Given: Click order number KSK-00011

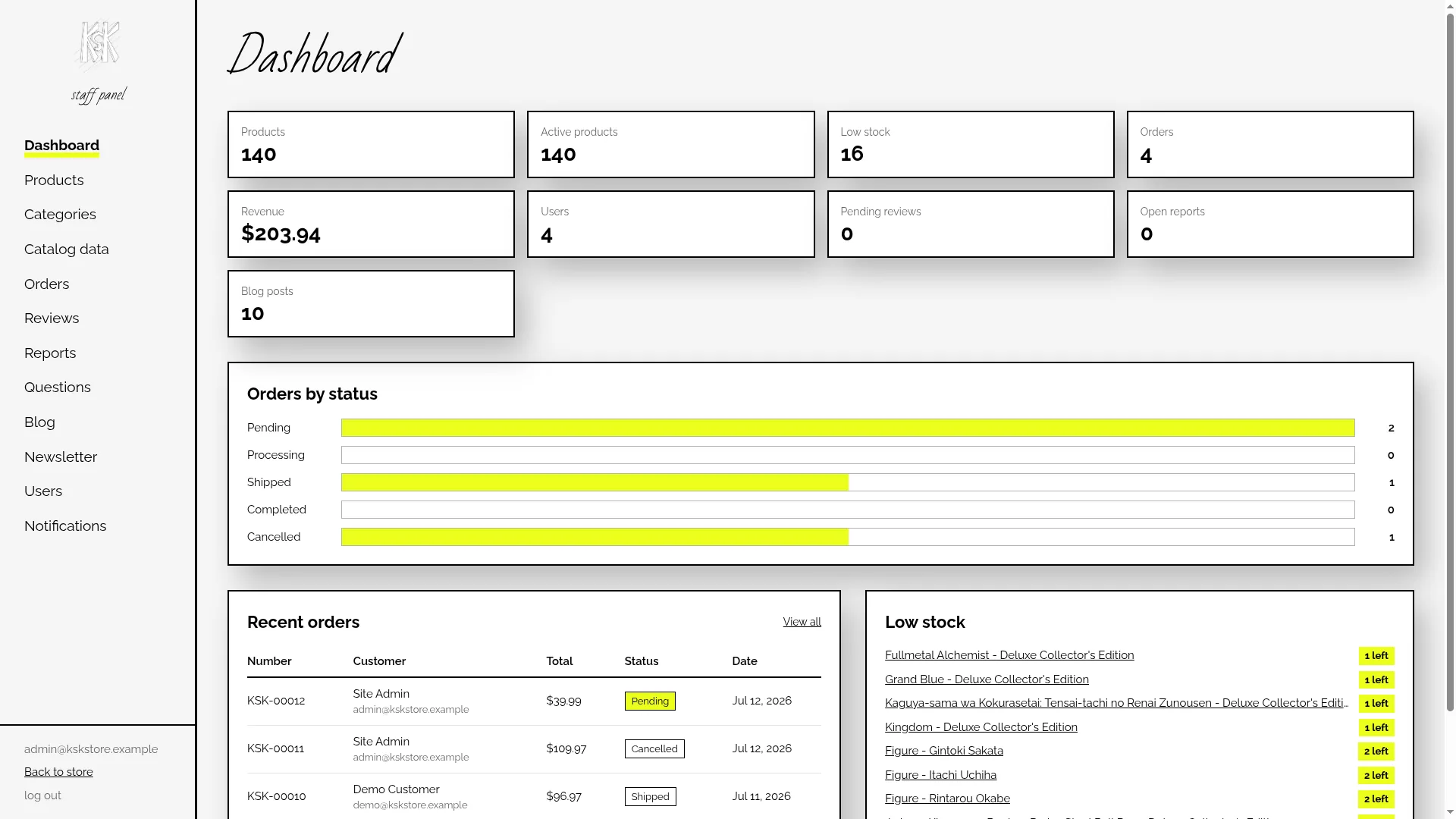Looking at the screenshot, I should point(275,748).
